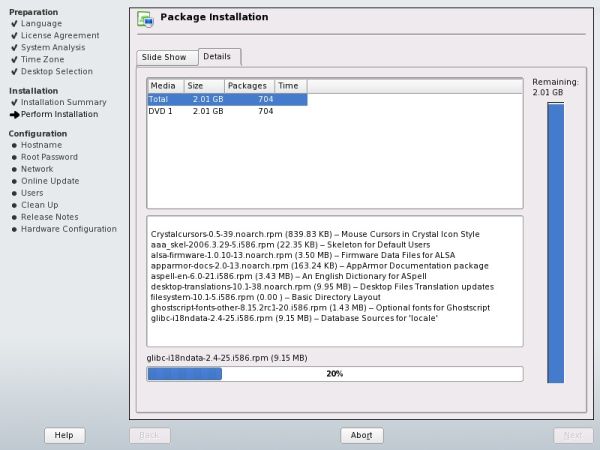Click the bullet beside Hostname
600x450 pixels.
click(x=15, y=145)
